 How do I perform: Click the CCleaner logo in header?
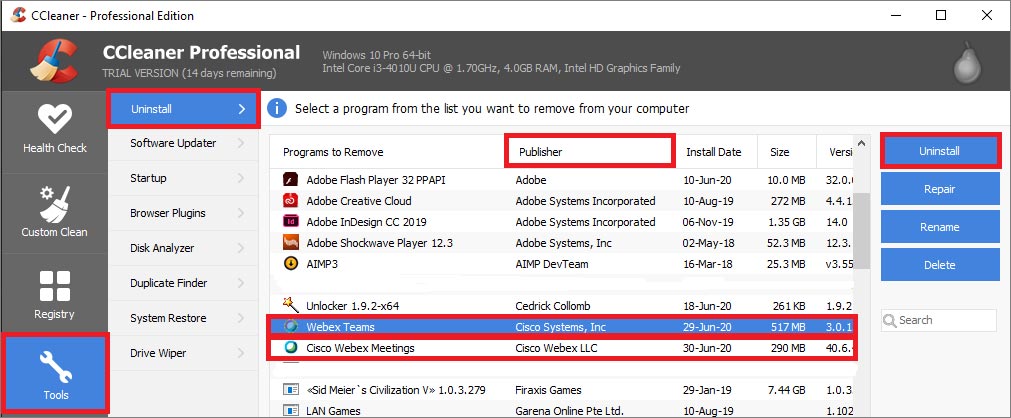[54, 61]
